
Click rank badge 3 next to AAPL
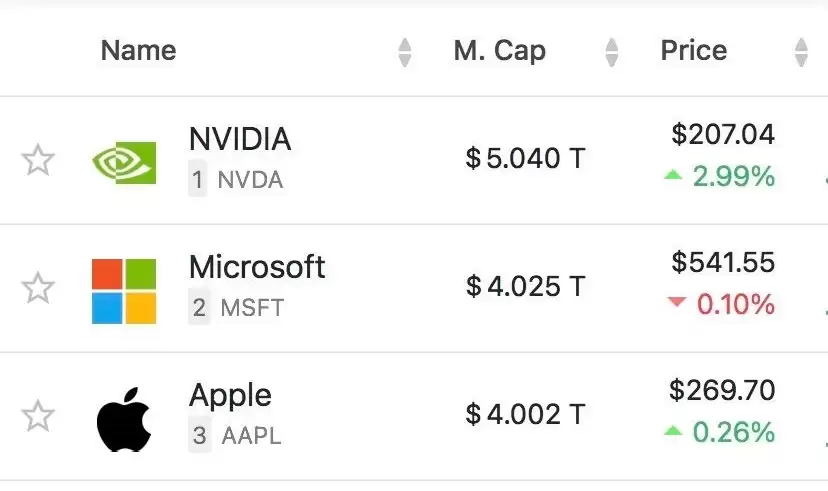pyautogui.click(x=199, y=436)
